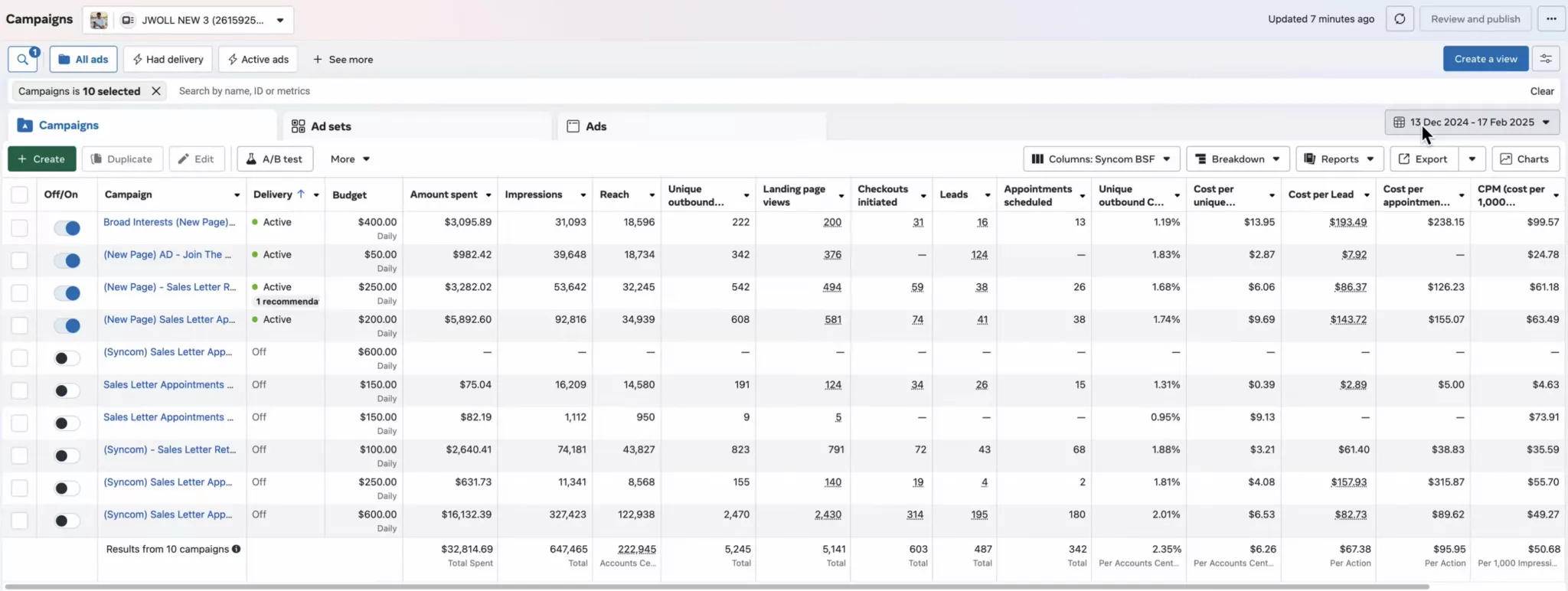Viewport: 1568px width, 591px height.
Task: Click the info icon beside Results from 10 campaigns
Action: click(237, 549)
